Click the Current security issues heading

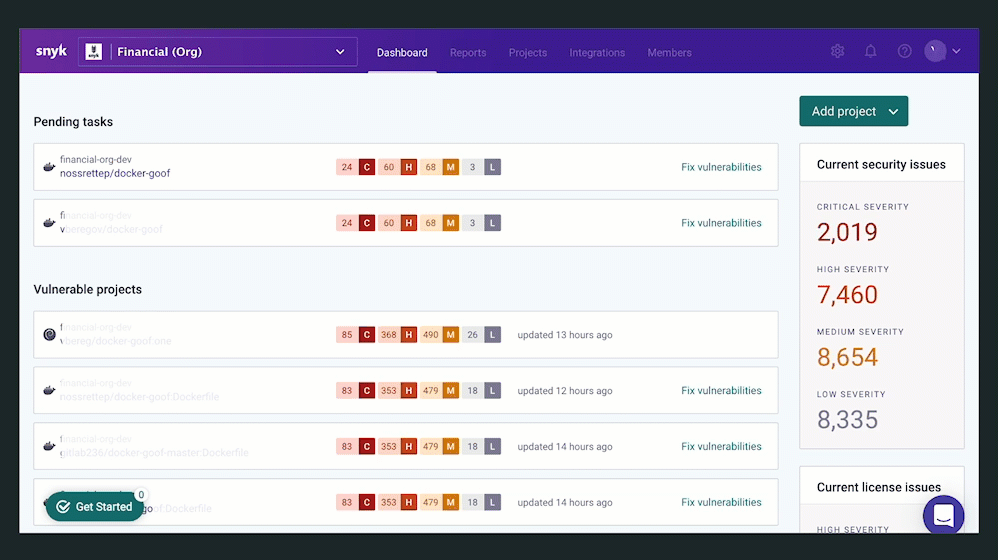[x=882, y=164]
